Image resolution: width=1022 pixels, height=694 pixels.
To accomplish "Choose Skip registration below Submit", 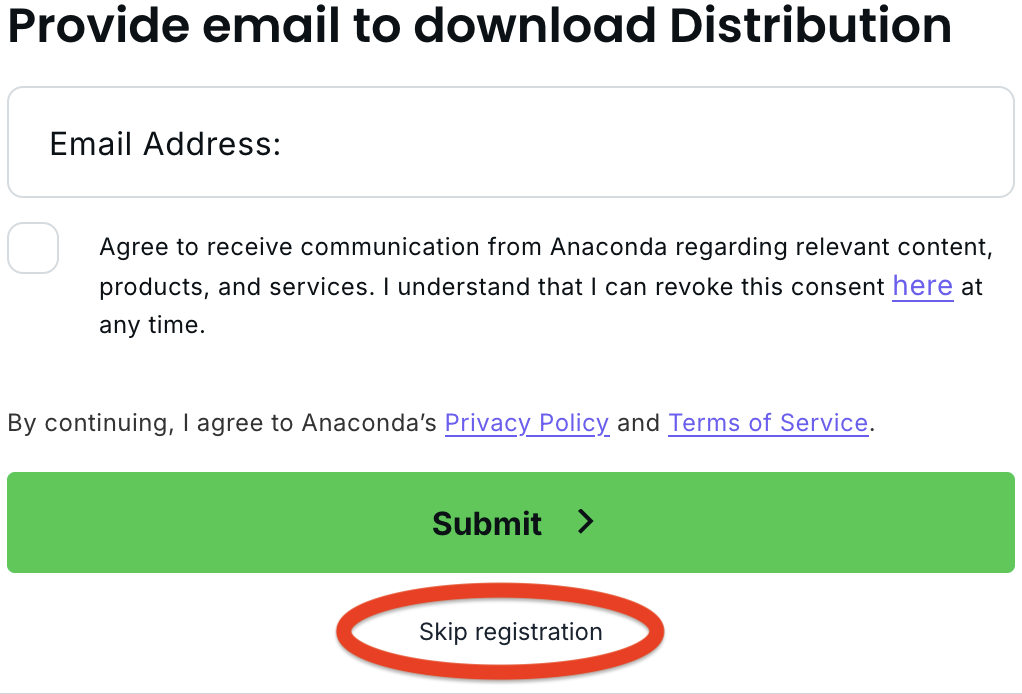I will 510,631.
